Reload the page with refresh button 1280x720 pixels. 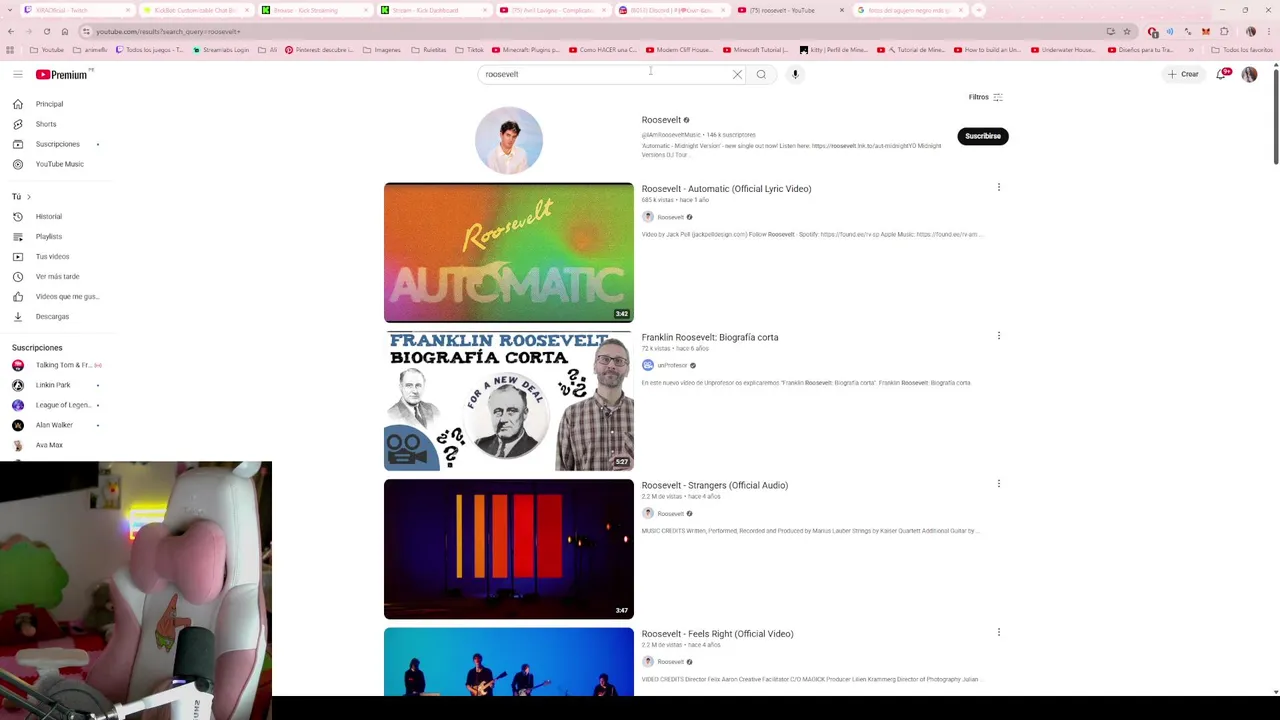(x=46, y=31)
